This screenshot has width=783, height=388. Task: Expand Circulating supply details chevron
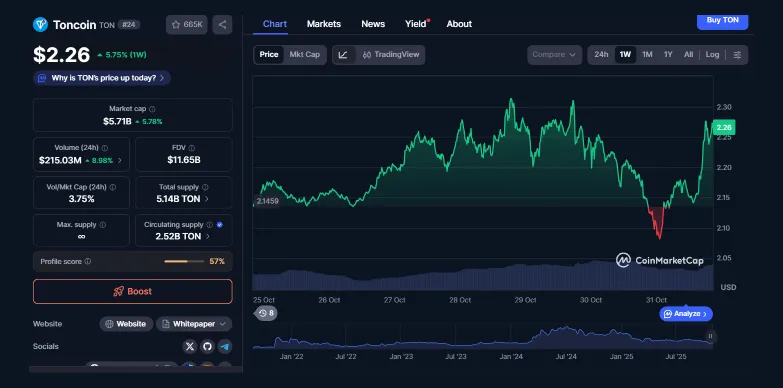pos(207,237)
